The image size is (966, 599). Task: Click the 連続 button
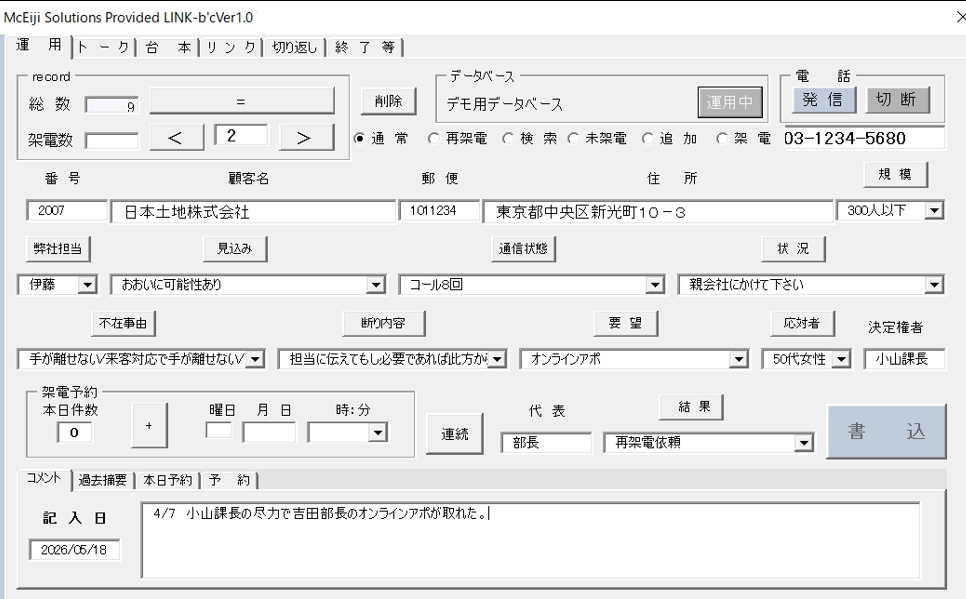[455, 434]
